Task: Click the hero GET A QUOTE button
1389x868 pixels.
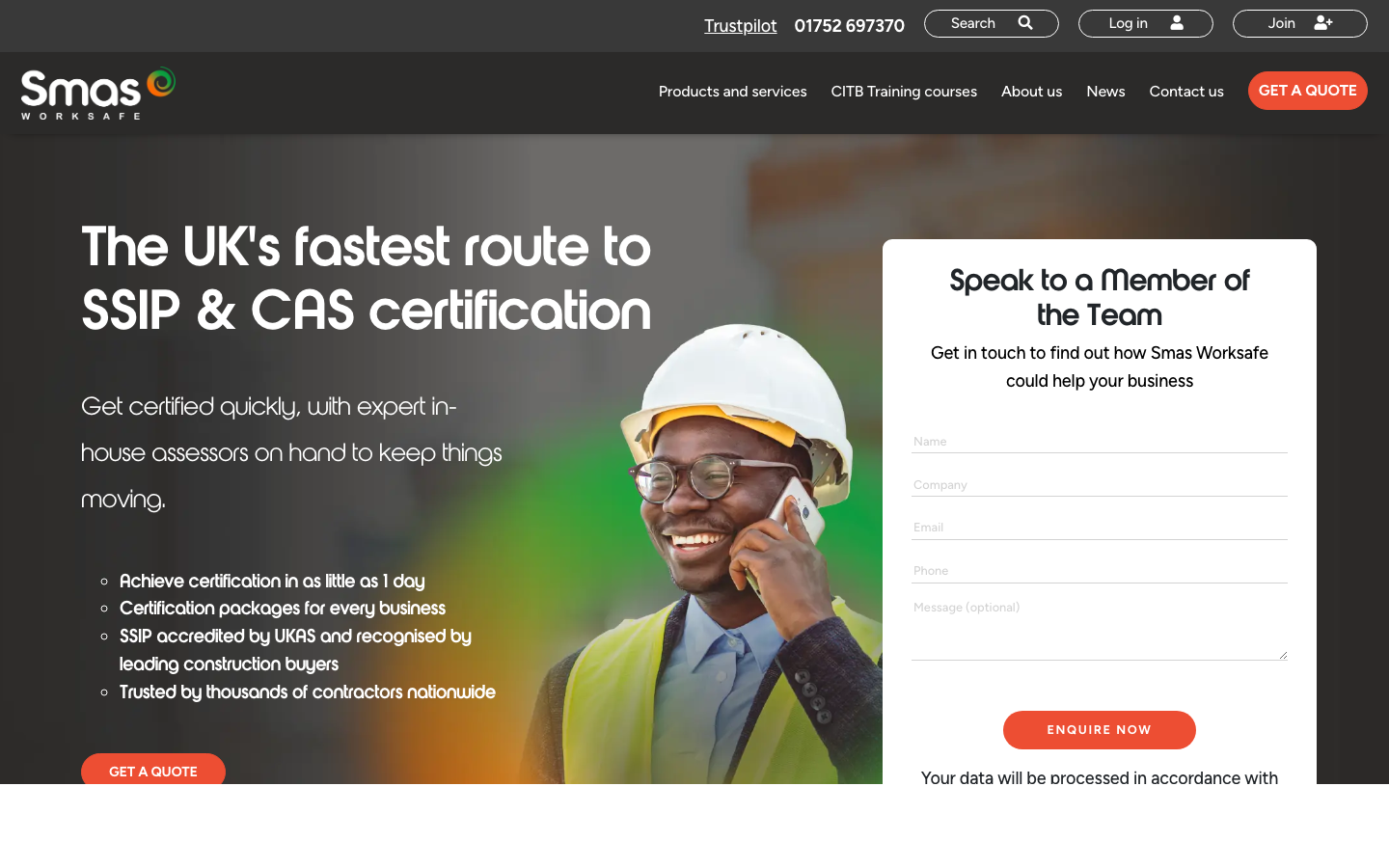Action: 152,771
